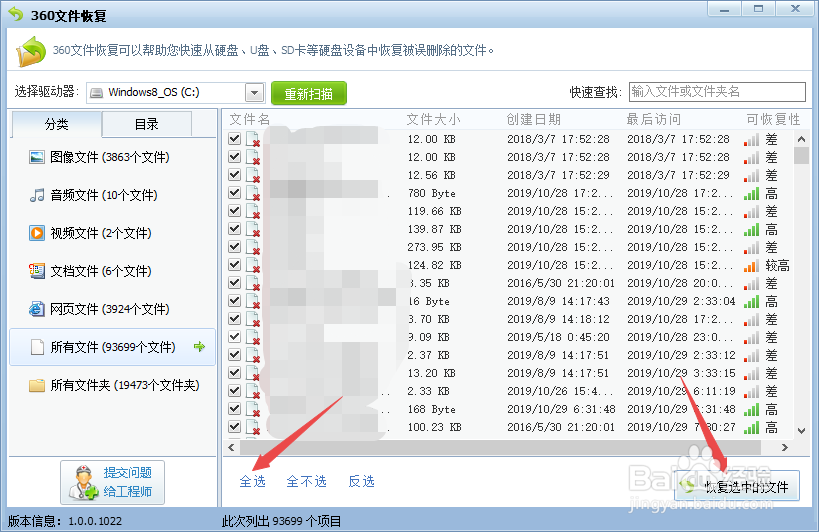Click the deleted-file icon of the 273.95 KB row
Image resolution: width=819 pixels, height=532 pixels.
(253, 247)
